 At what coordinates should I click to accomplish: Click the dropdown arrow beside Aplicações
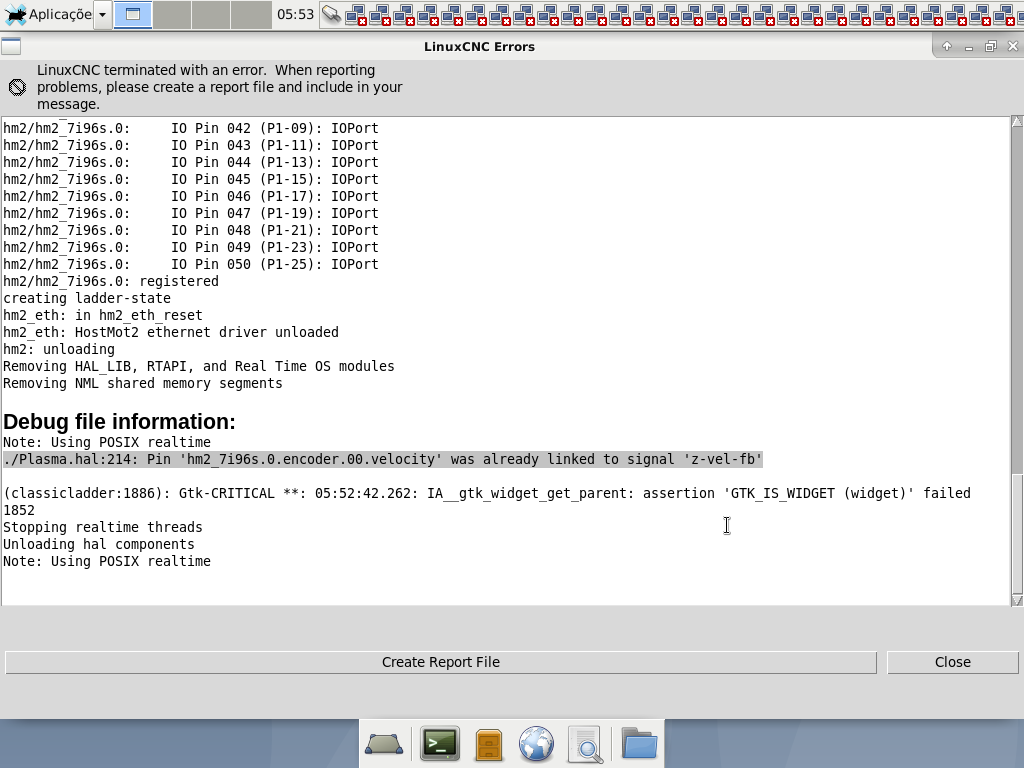click(x=103, y=14)
